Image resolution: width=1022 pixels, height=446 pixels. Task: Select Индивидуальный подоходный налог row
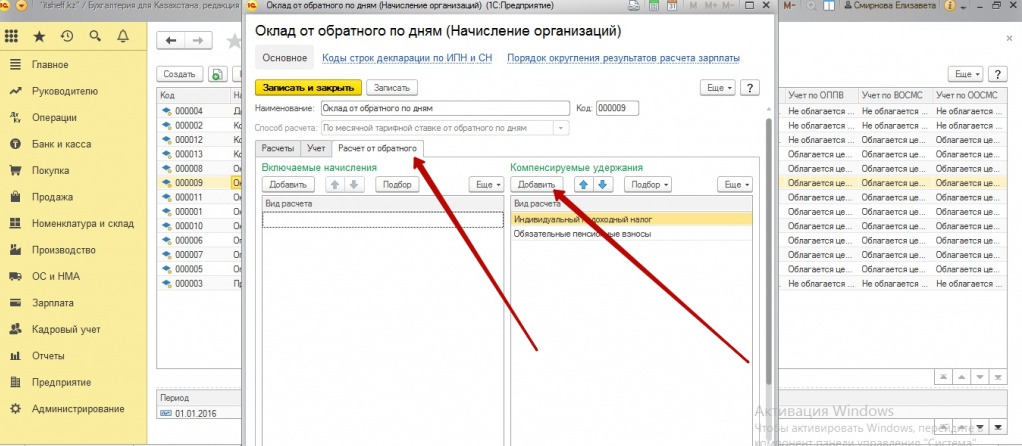click(x=630, y=218)
